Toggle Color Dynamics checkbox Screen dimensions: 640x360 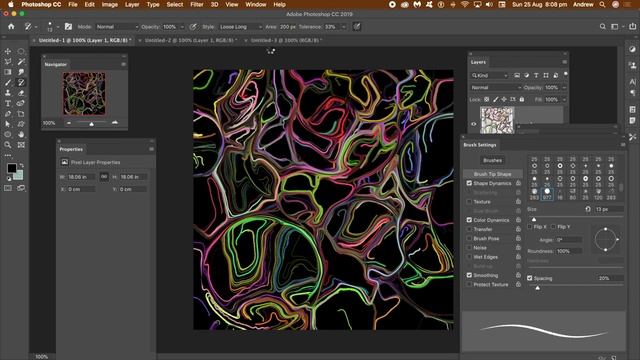pyautogui.click(x=469, y=220)
